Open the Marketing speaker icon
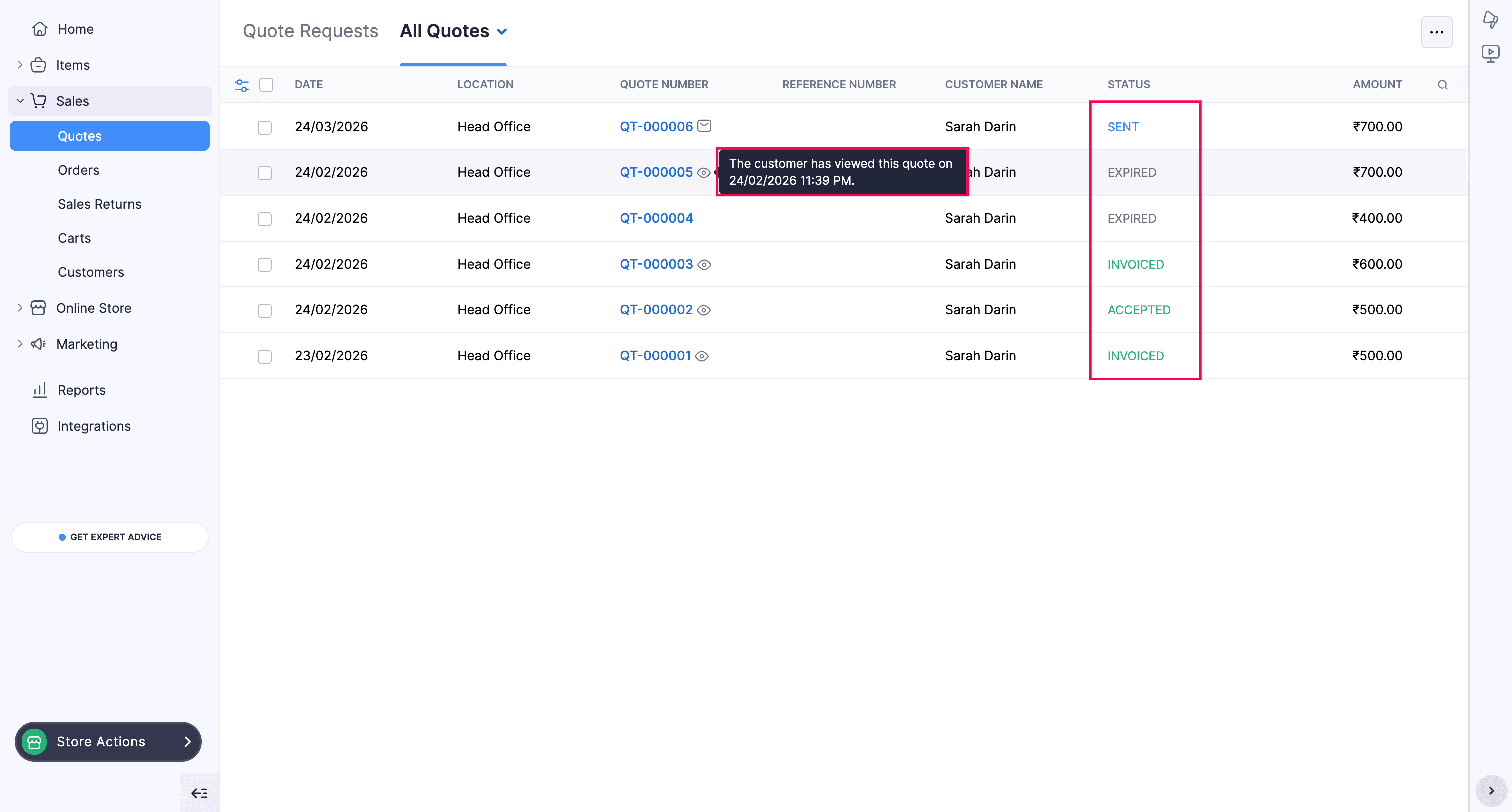This screenshot has width=1512, height=812. [38, 344]
